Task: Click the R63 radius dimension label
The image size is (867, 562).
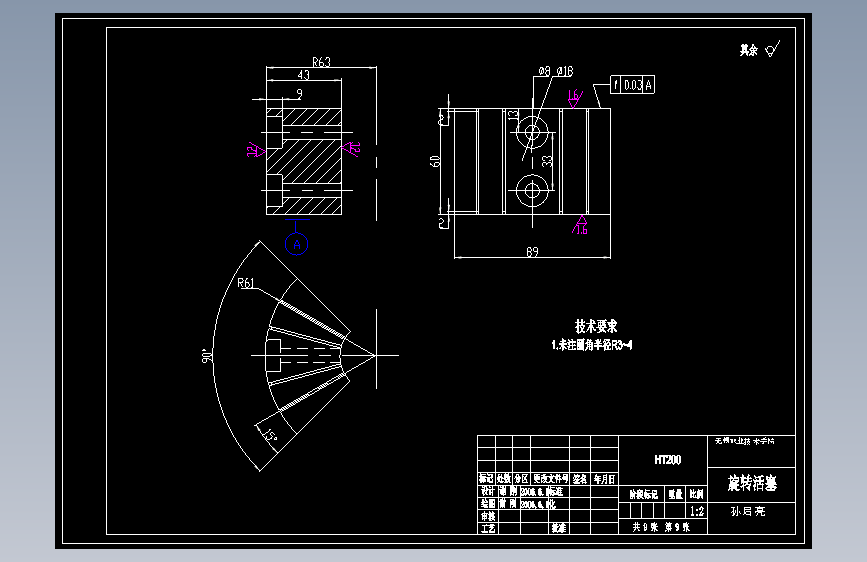Action: click(321, 62)
